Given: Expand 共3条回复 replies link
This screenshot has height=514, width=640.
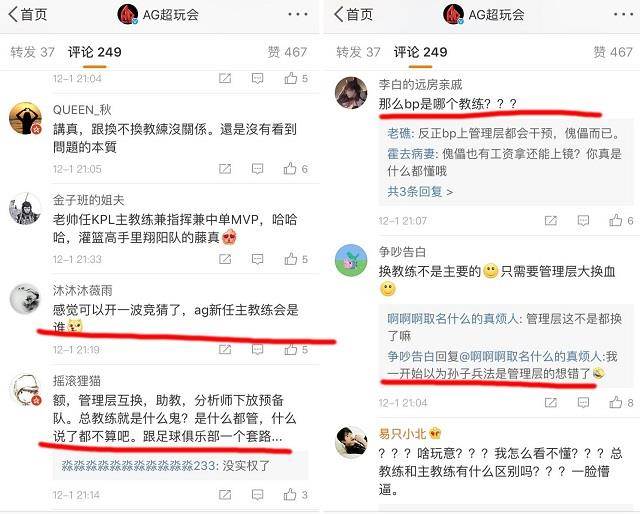Looking at the screenshot, I should (420, 191).
